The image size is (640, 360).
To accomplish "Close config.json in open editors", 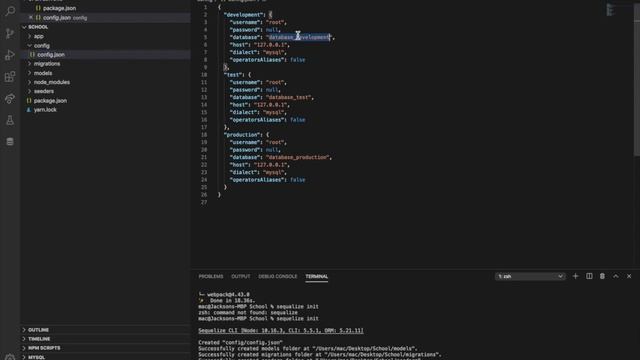I will [x=31, y=18].
